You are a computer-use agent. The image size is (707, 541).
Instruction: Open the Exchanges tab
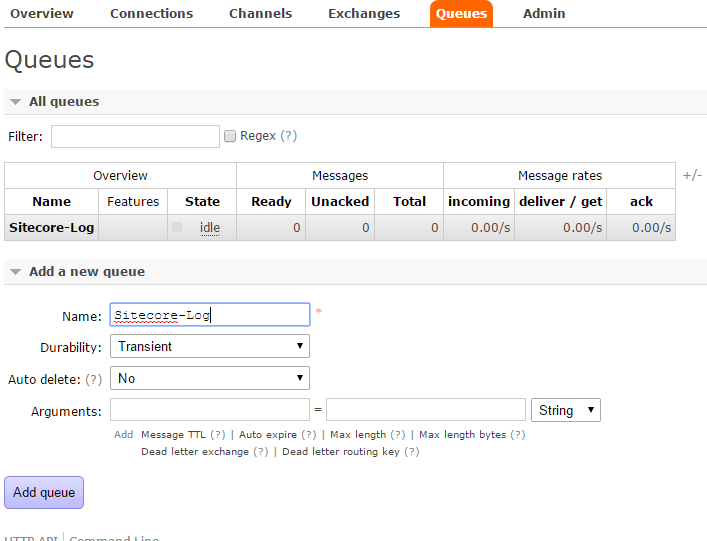[x=364, y=14]
